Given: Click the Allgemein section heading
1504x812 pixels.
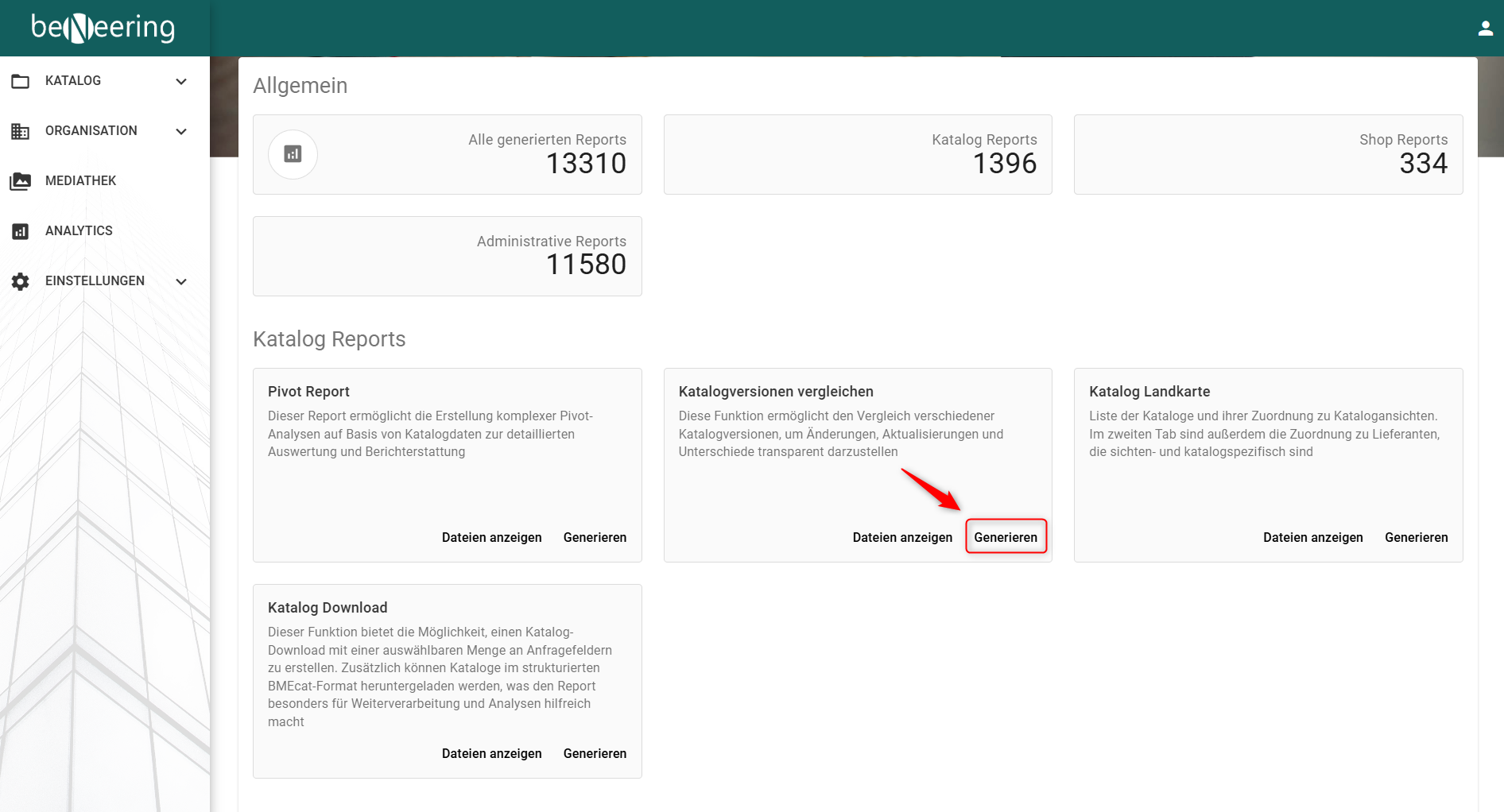Looking at the screenshot, I should click(300, 86).
